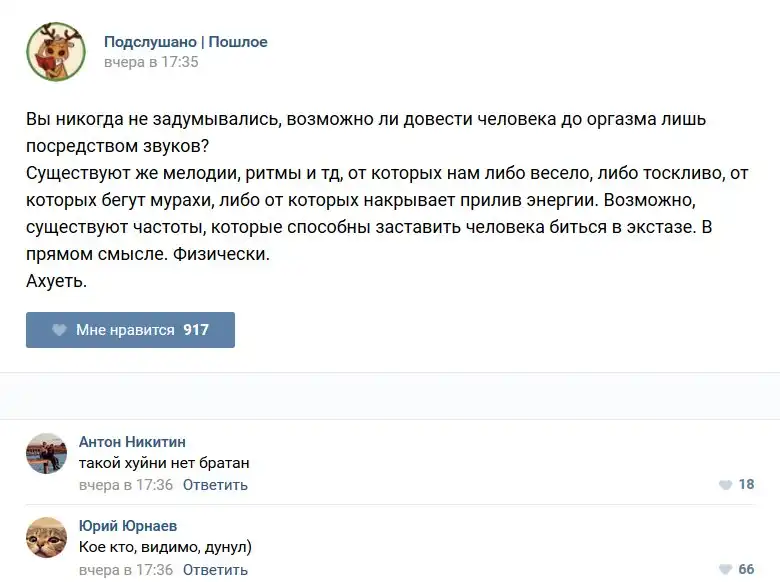The width and height of the screenshot is (780, 582).
Task: Click the heart icon inside the like button
Action: click(x=59, y=330)
